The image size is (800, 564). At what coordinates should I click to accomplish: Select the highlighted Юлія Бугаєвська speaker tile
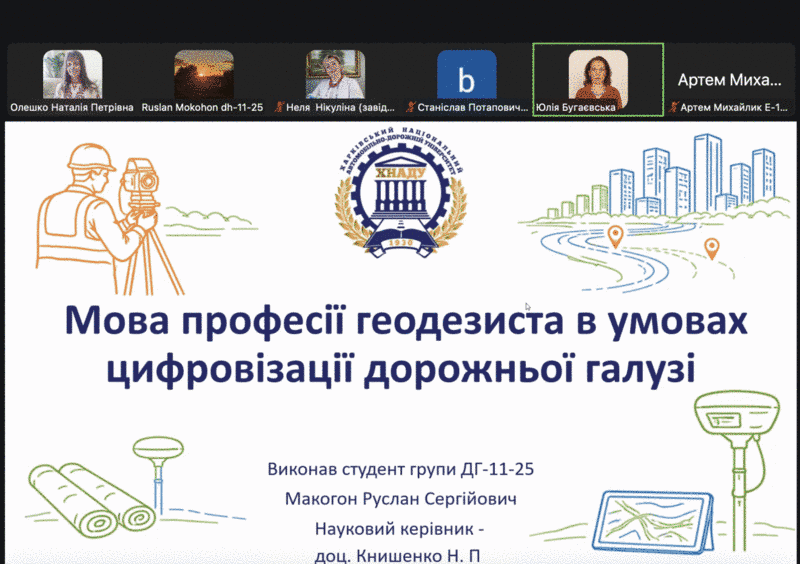(x=598, y=75)
